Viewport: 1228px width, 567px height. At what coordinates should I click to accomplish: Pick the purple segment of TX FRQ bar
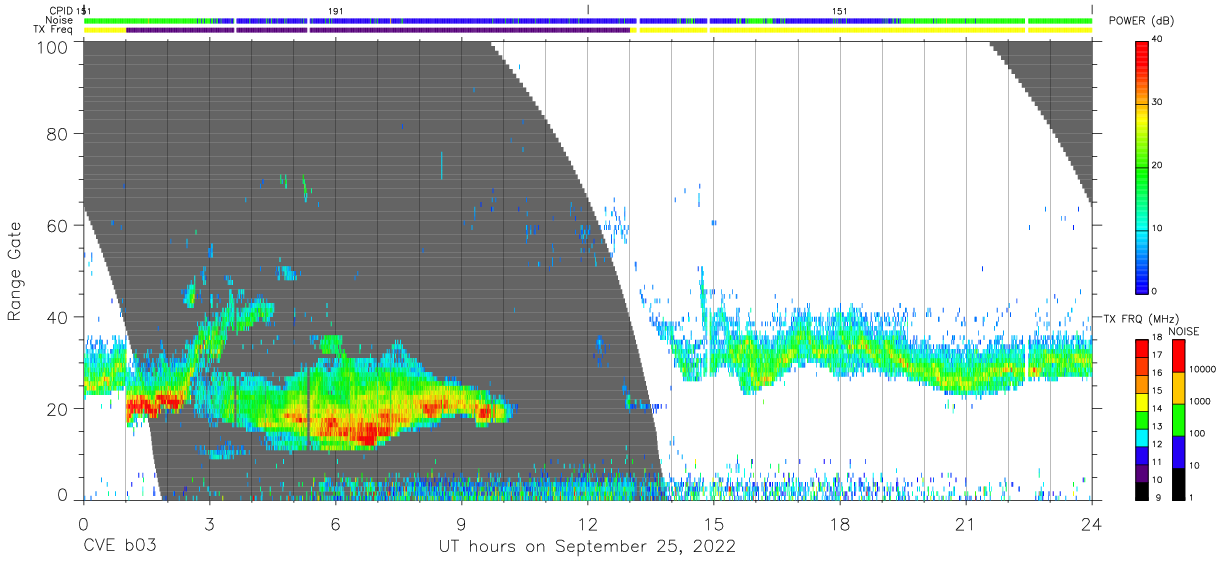1142,473
